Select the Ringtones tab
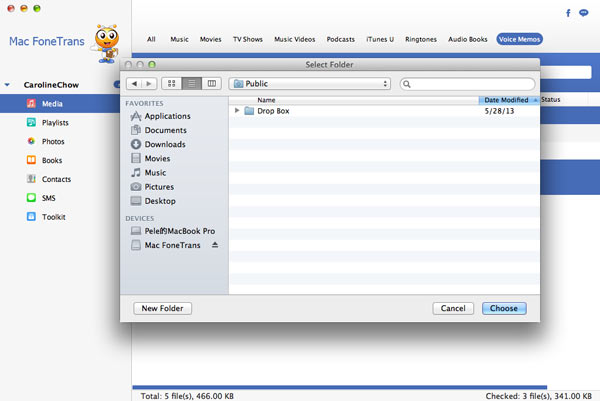This screenshot has width=600, height=401. 421,39
